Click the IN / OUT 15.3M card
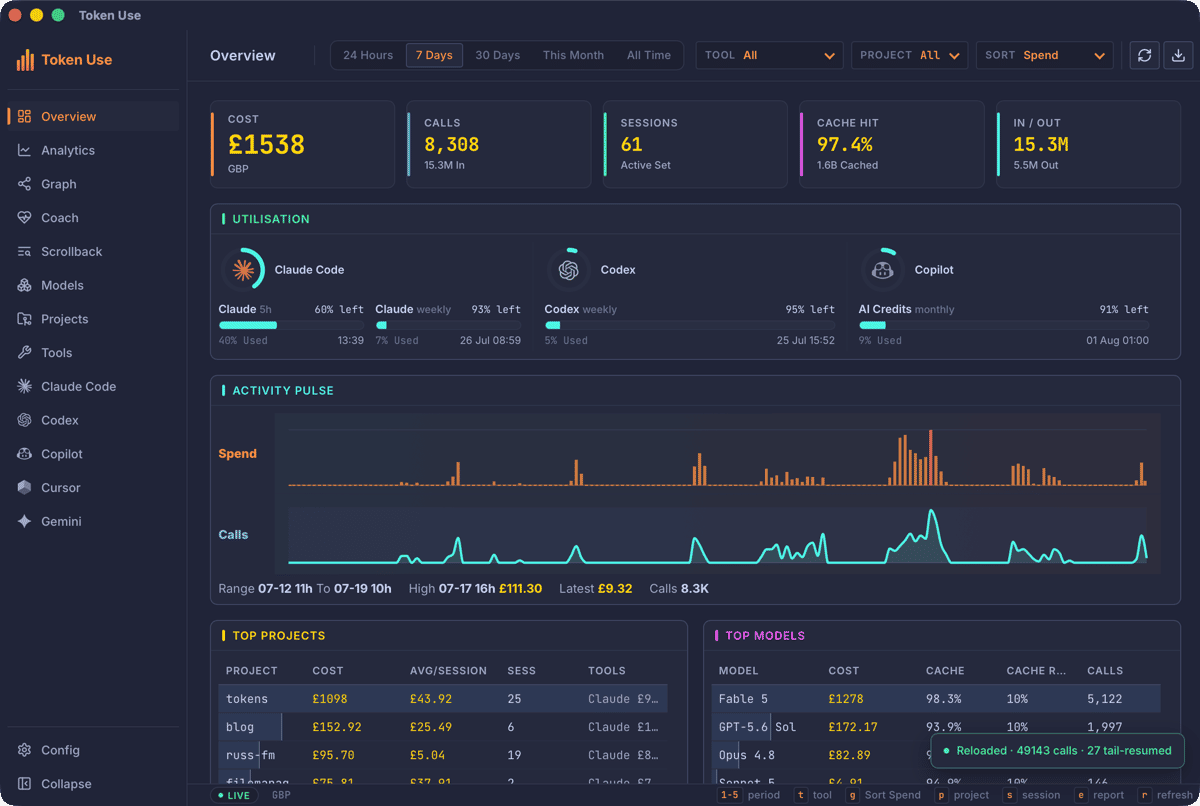 [x=1088, y=144]
